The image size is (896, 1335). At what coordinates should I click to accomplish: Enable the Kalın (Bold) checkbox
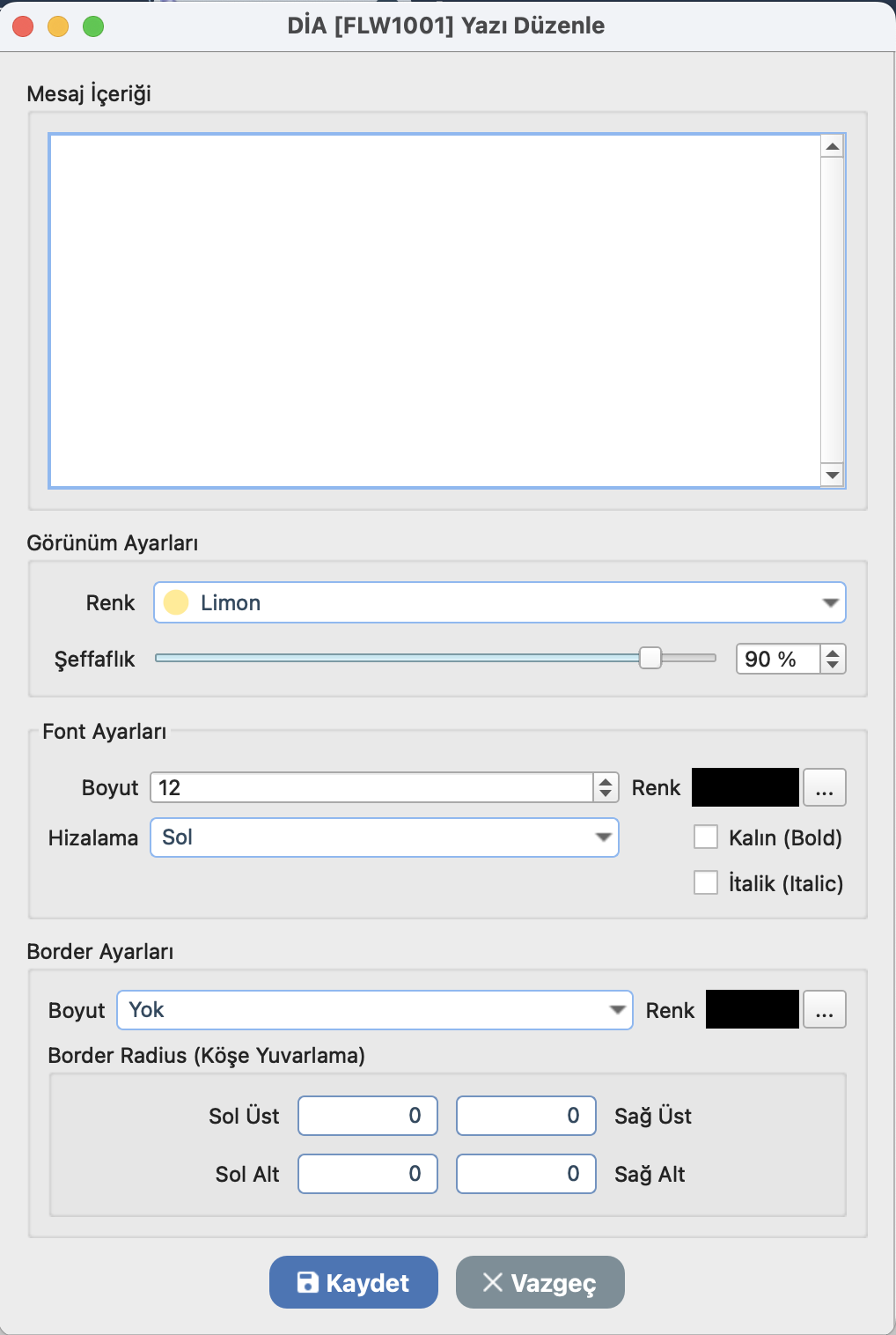coord(706,837)
